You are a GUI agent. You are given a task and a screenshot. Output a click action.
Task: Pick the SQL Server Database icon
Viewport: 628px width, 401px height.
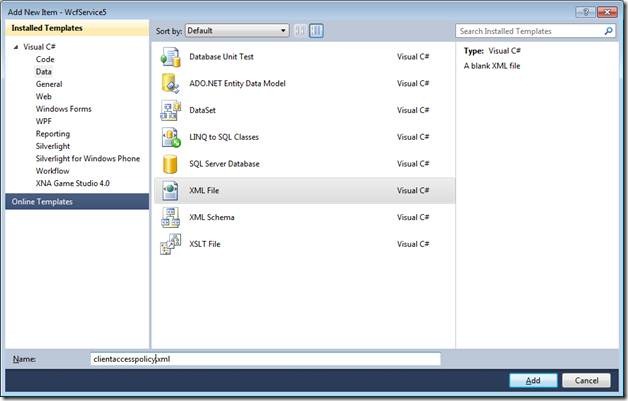[x=170, y=164]
